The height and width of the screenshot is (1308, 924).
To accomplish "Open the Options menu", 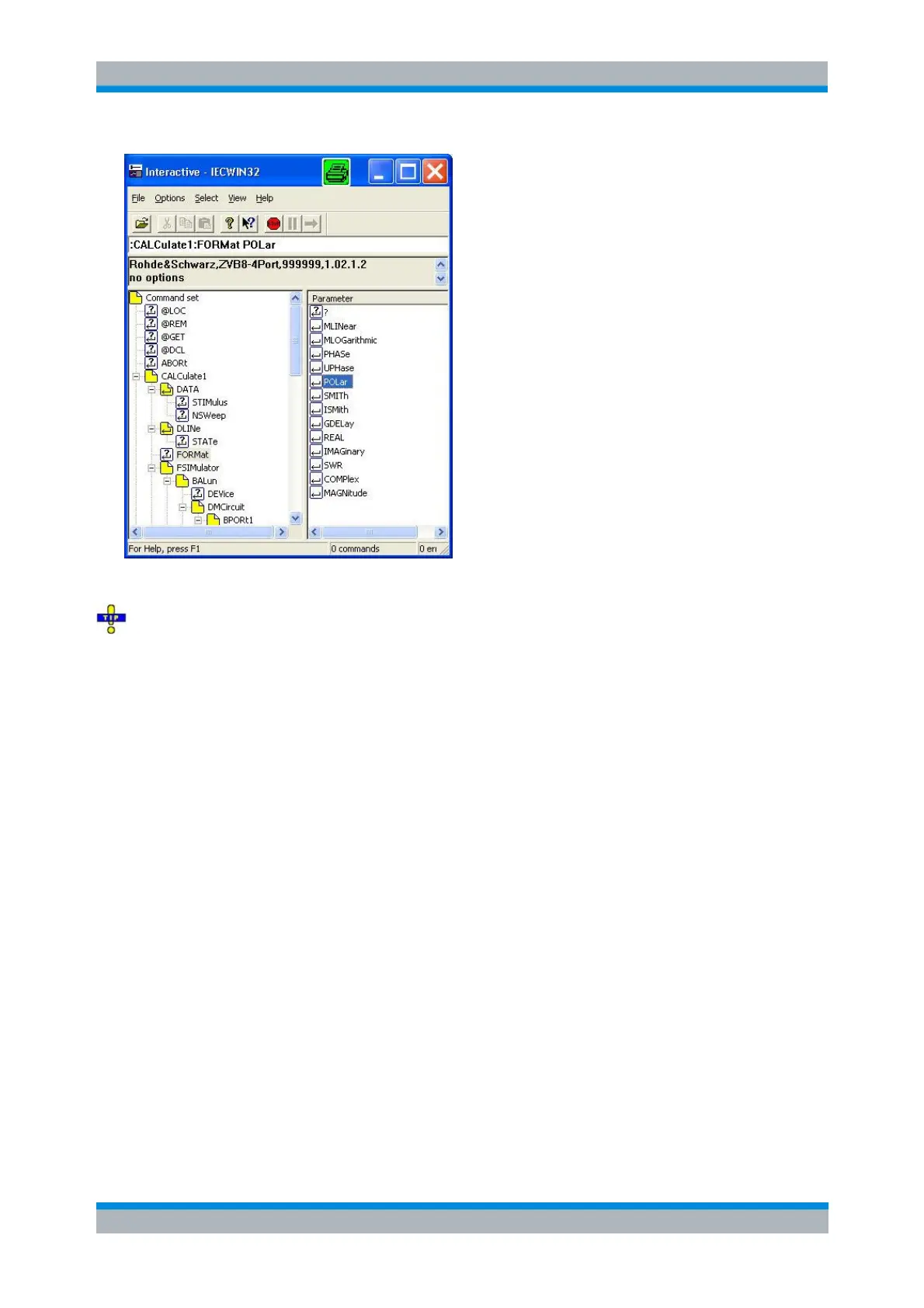I will pos(169,198).
